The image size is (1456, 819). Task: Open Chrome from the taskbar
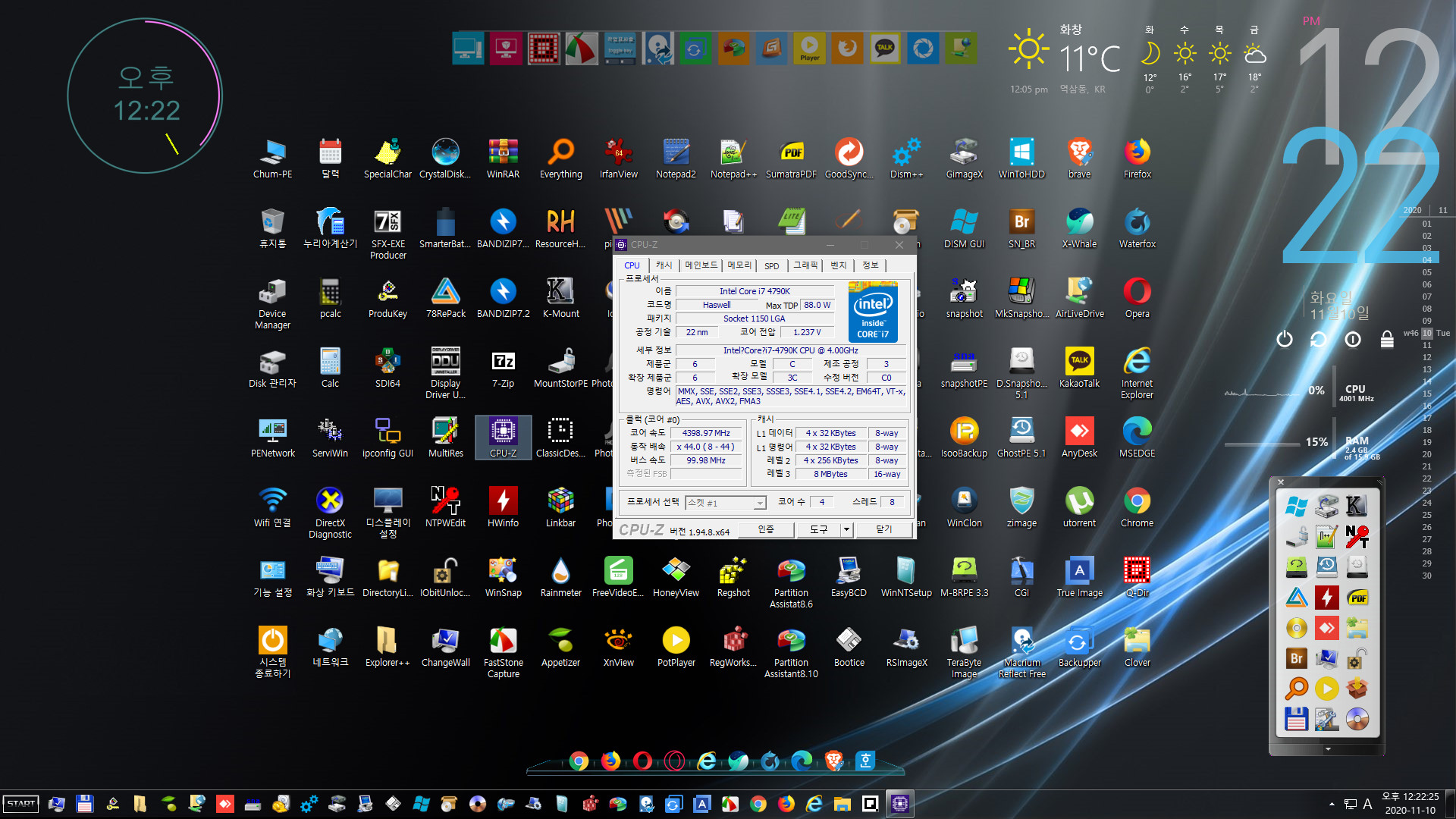click(758, 804)
